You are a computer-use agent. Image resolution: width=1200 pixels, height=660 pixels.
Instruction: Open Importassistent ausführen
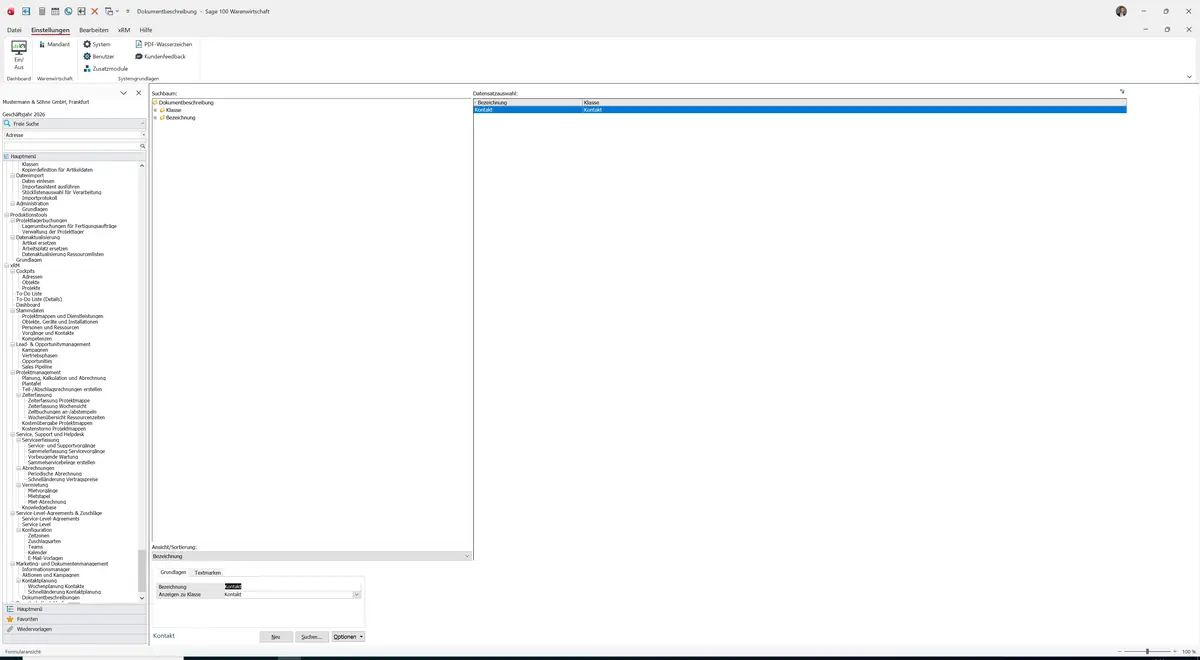point(51,187)
